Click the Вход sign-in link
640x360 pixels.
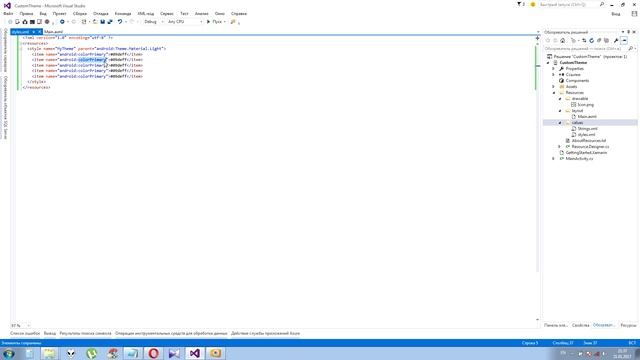[x=616, y=14]
